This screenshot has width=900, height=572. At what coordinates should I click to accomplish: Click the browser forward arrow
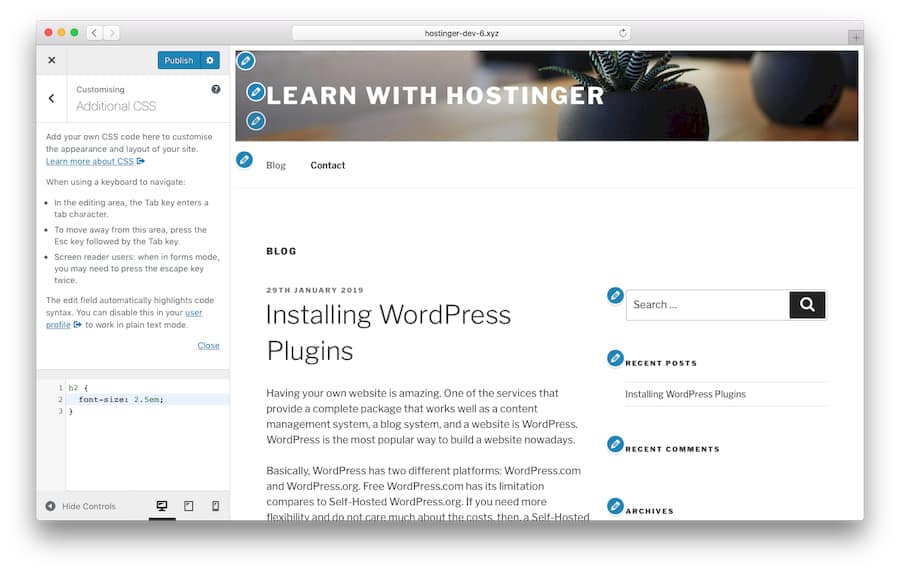pos(112,33)
